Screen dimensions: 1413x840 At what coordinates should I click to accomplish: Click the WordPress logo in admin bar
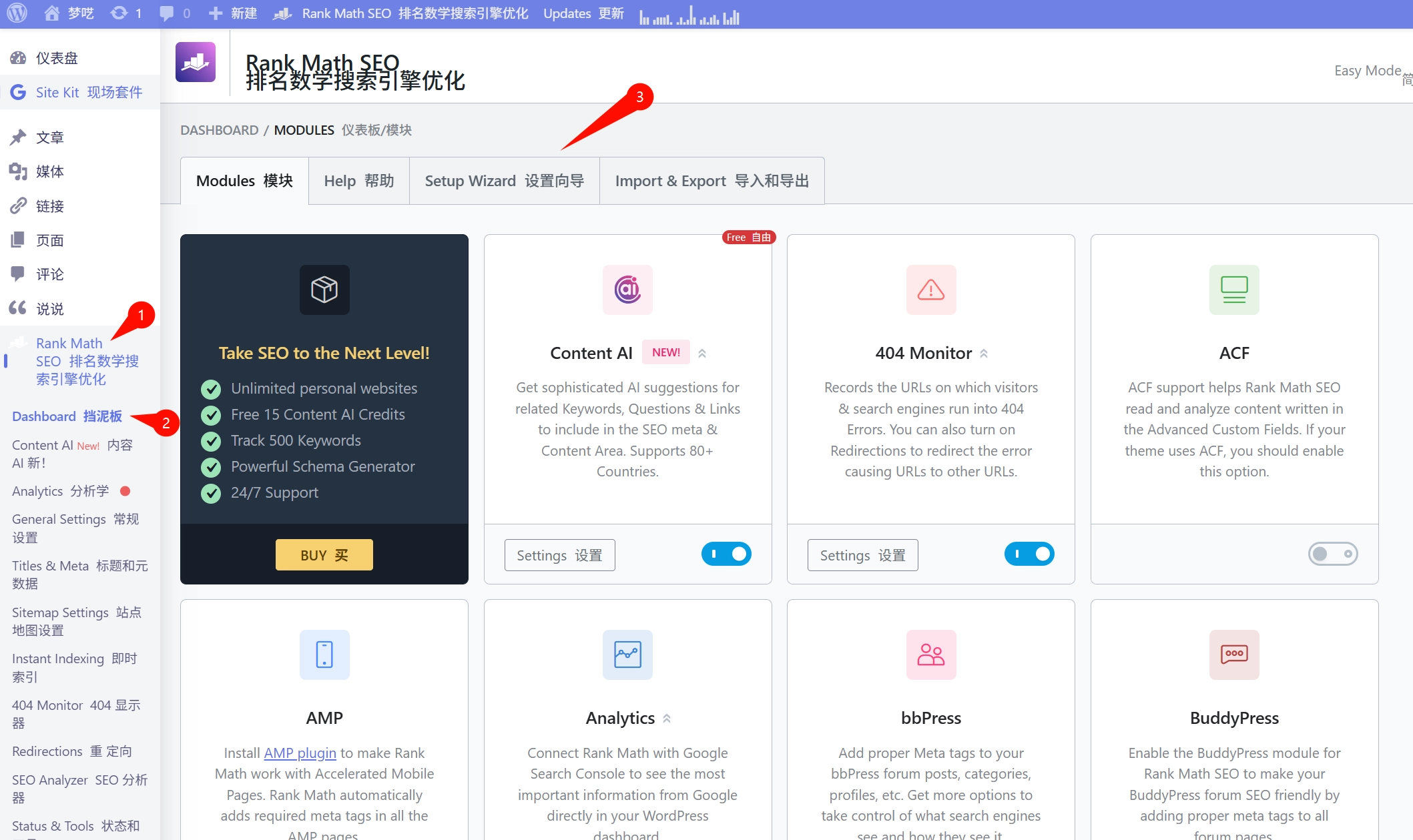(17, 13)
